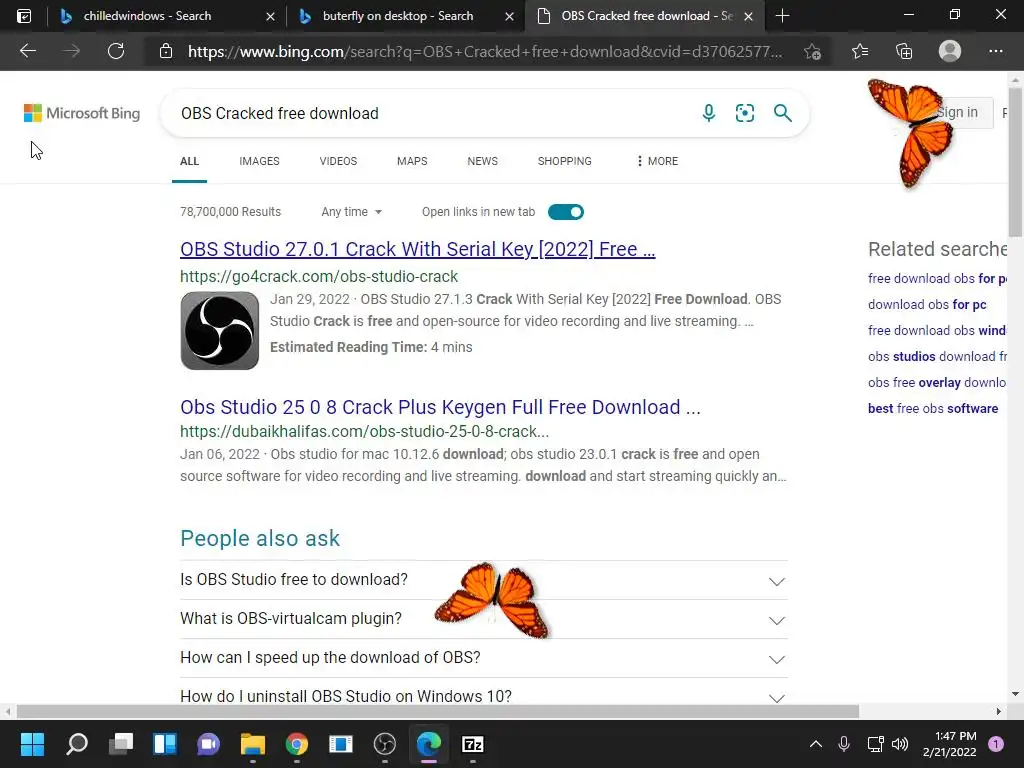The height and width of the screenshot is (768, 1024).
Task: Open Windows Start menu
Action: point(32,744)
